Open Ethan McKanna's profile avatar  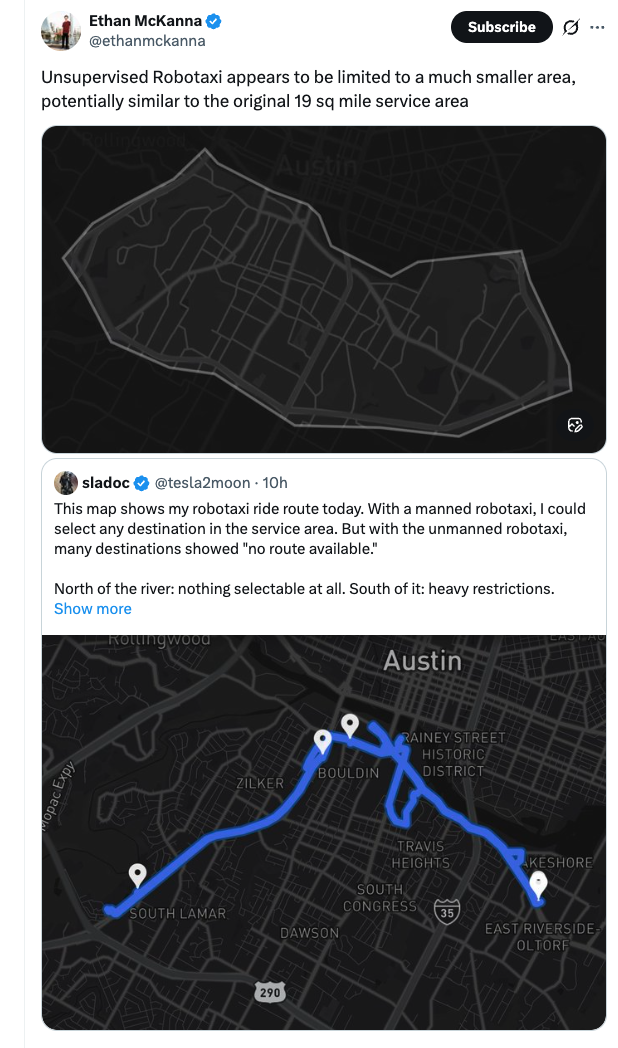[61, 31]
